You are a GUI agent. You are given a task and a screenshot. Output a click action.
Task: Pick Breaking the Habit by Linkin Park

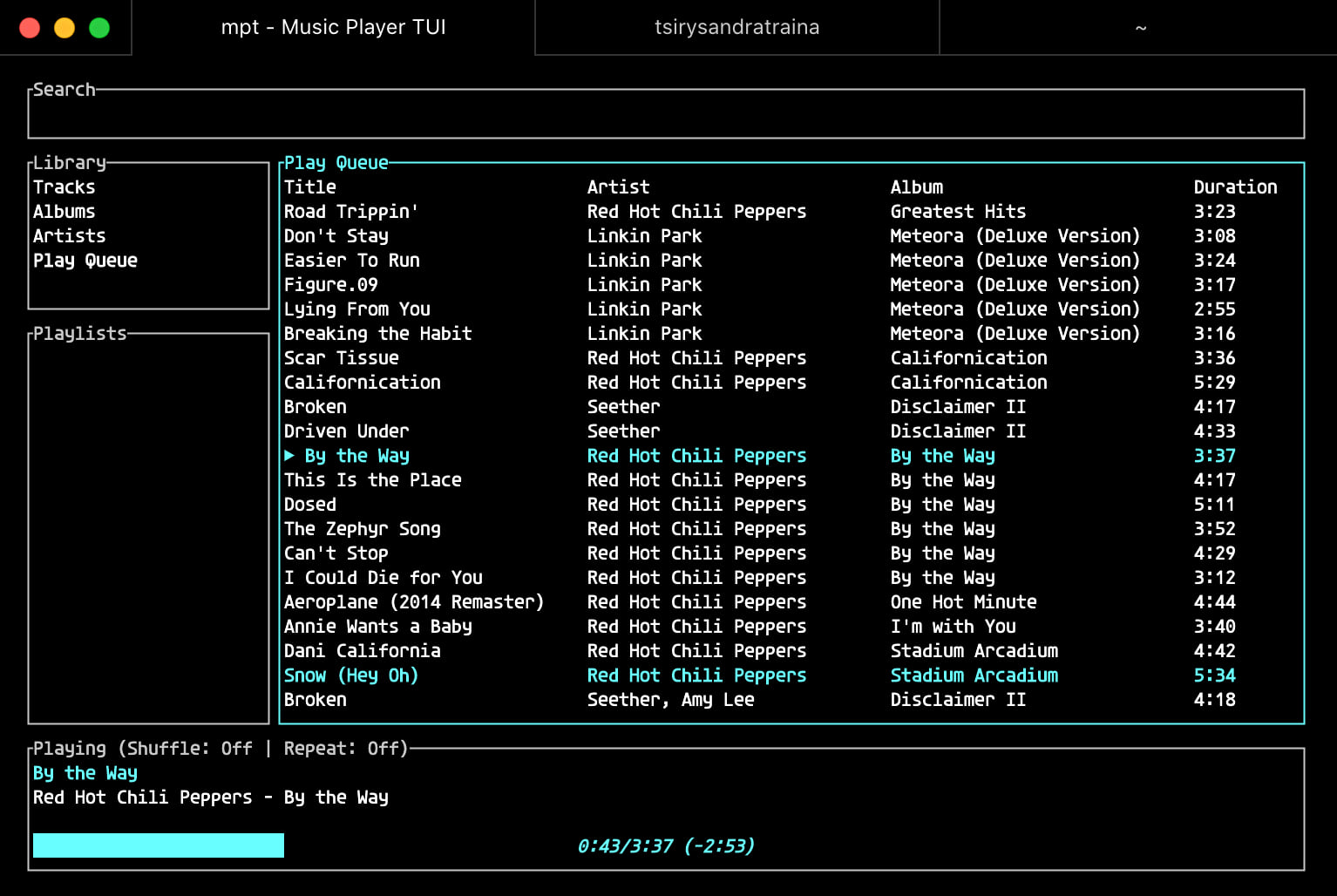pos(791,334)
